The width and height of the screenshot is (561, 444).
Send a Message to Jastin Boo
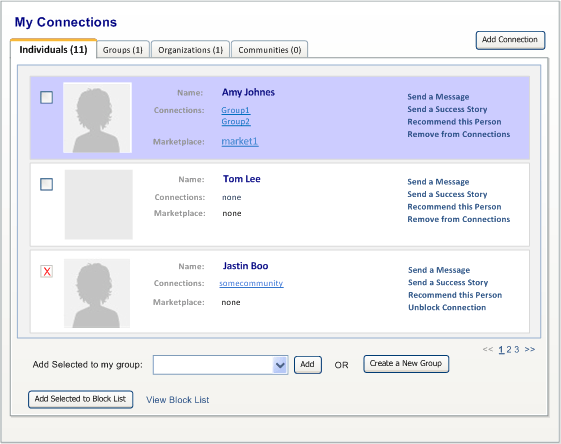click(x=439, y=270)
